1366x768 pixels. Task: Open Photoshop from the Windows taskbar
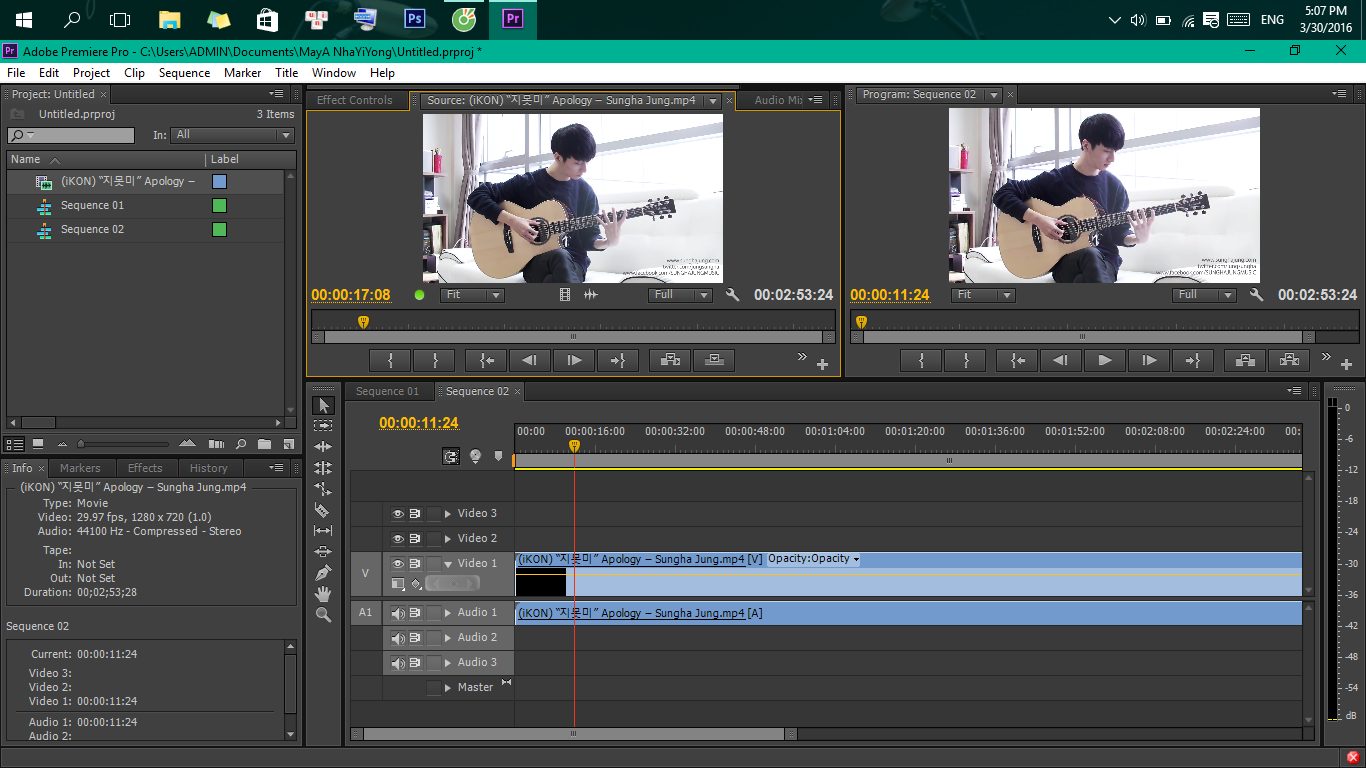coord(414,19)
